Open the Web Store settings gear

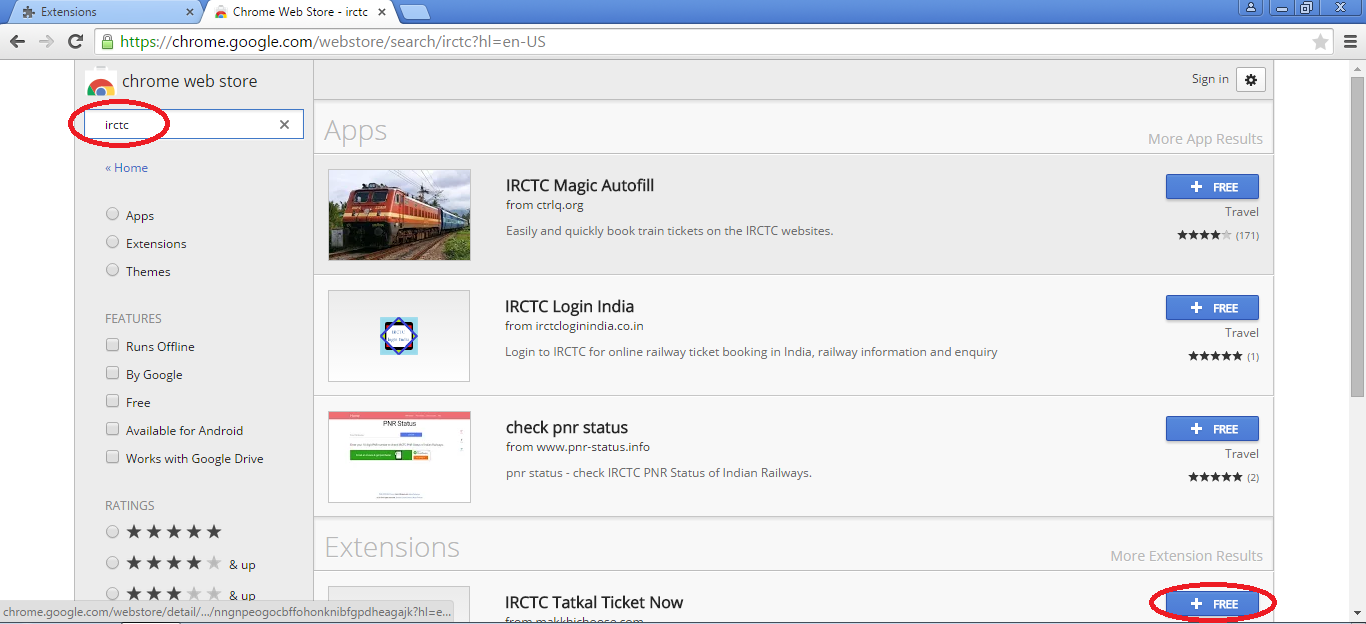(x=1251, y=80)
